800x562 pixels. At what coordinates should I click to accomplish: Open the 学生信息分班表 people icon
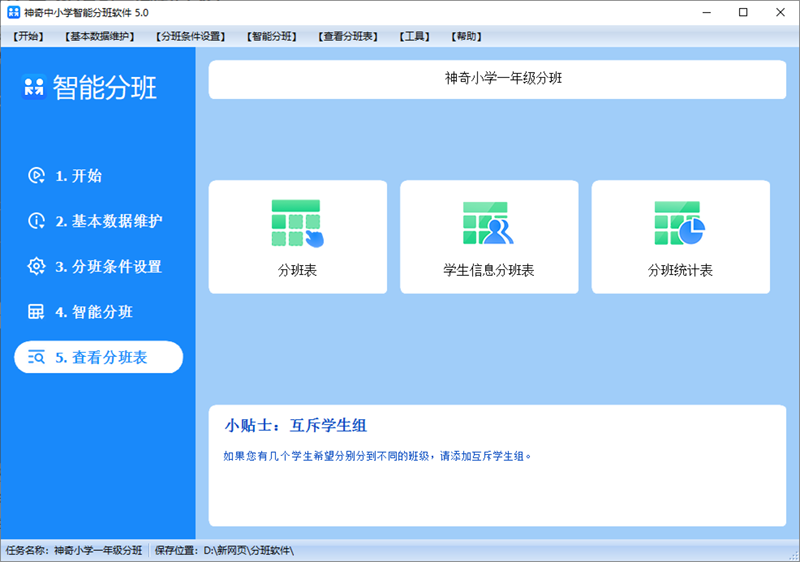tap(488, 223)
